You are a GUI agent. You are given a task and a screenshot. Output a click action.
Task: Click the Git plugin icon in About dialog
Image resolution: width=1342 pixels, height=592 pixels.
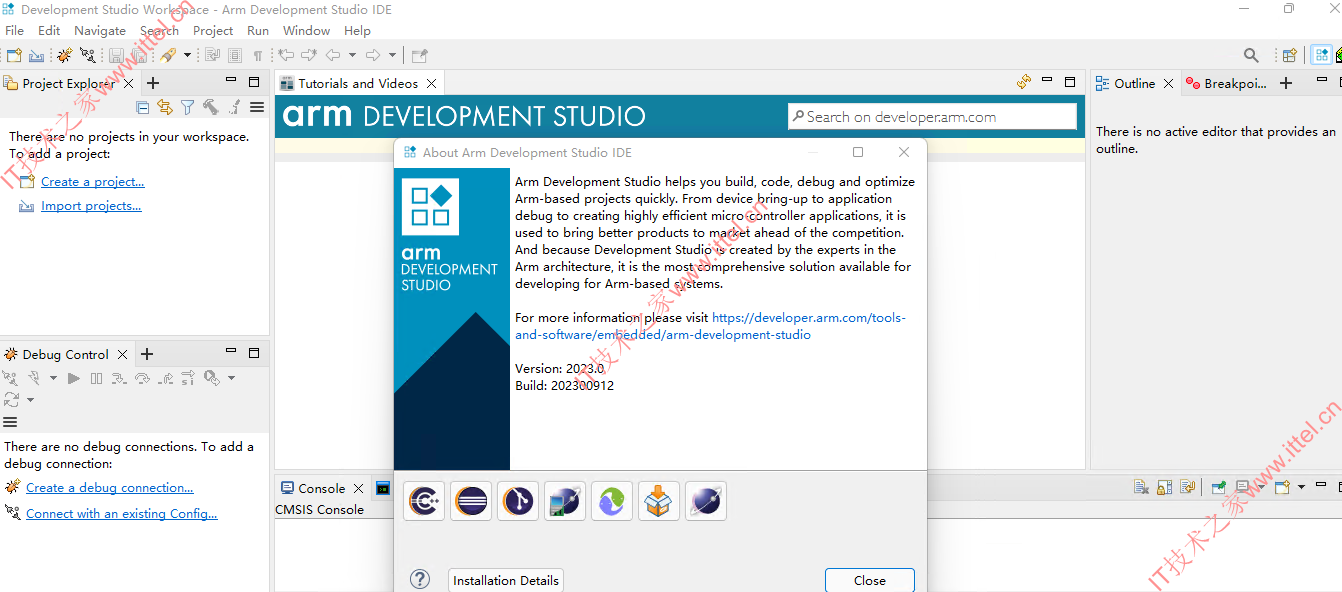pyautogui.click(x=518, y=501)
